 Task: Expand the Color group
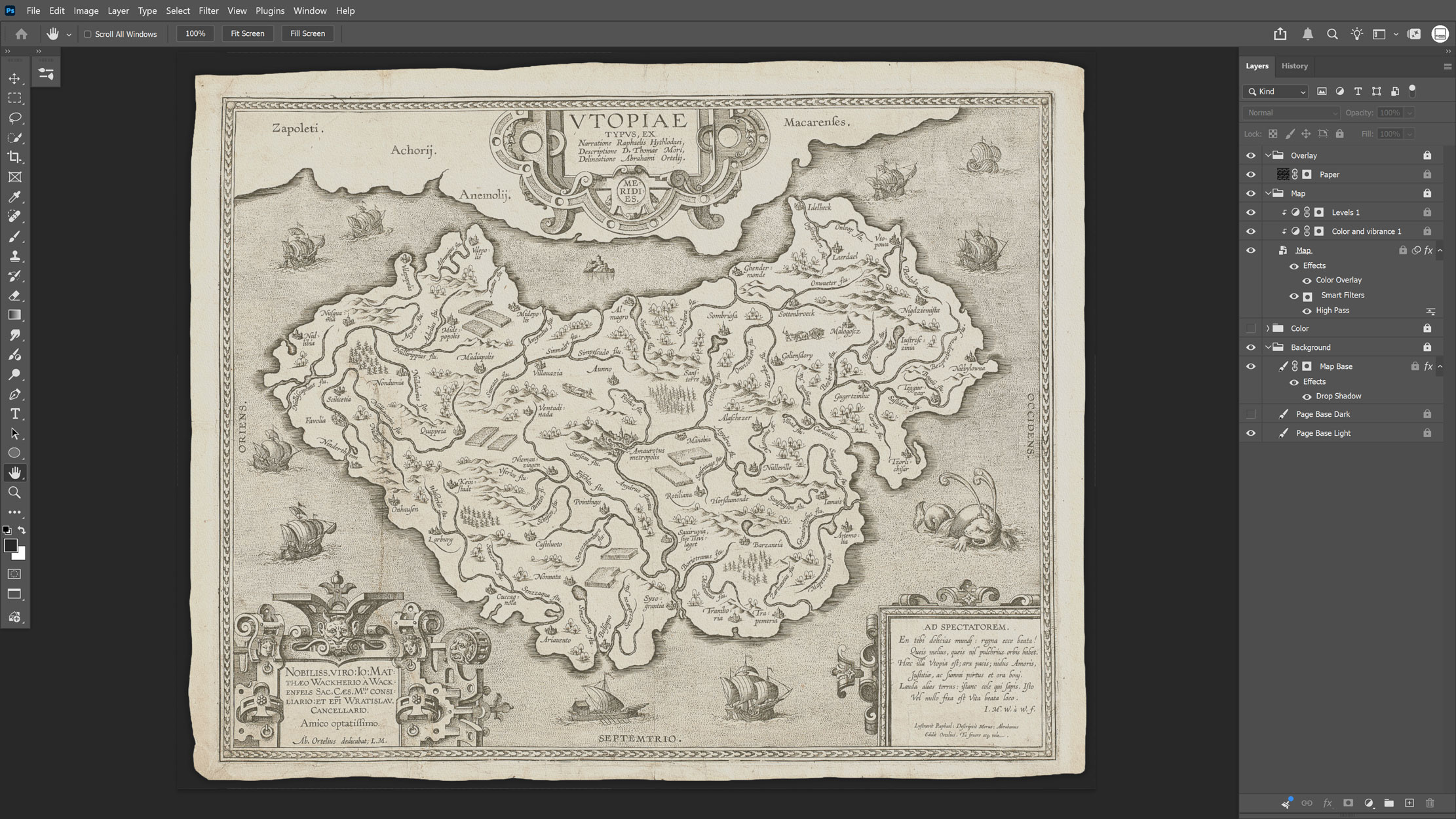1268,329
